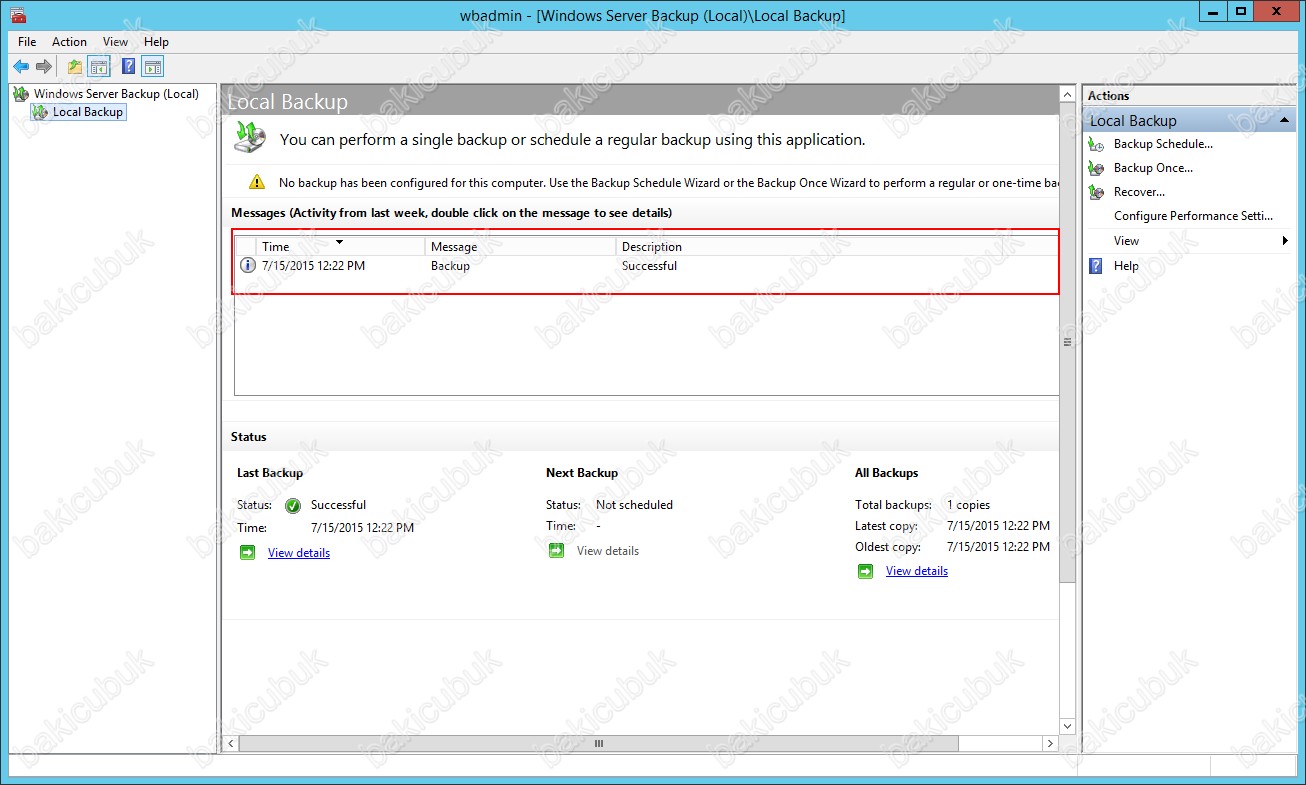The width and height of the screenshot is (1306, 785).
Task: Click the Last Backup time value
Action: [x=362, y=528]
